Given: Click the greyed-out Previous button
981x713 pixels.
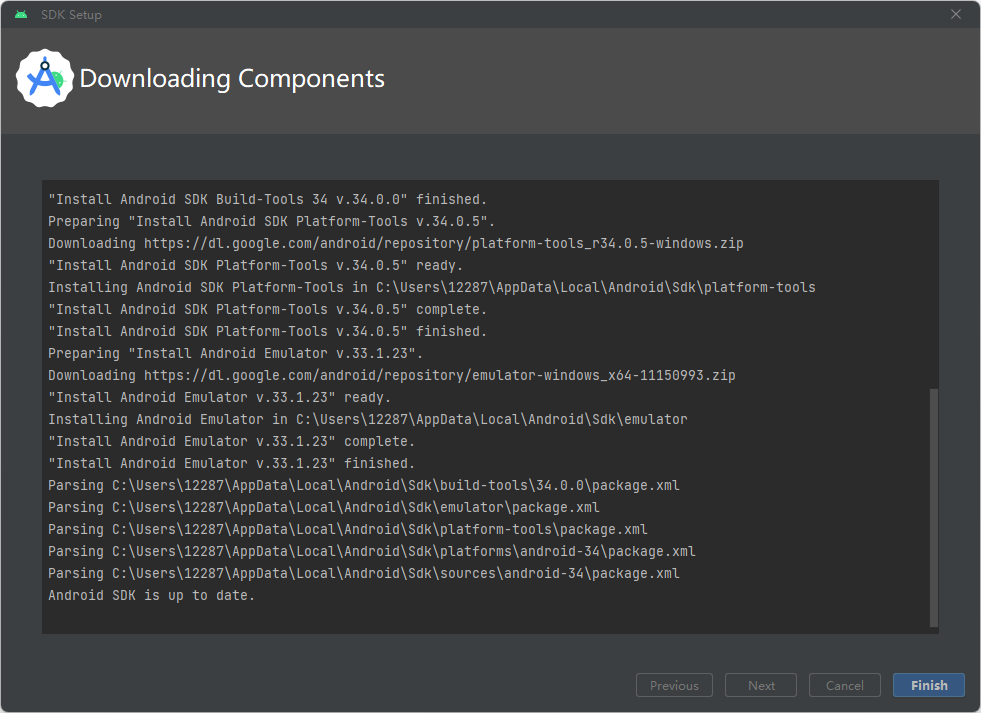Looking at the screenshot, I should pyautogui.click(x=674, y=685).
